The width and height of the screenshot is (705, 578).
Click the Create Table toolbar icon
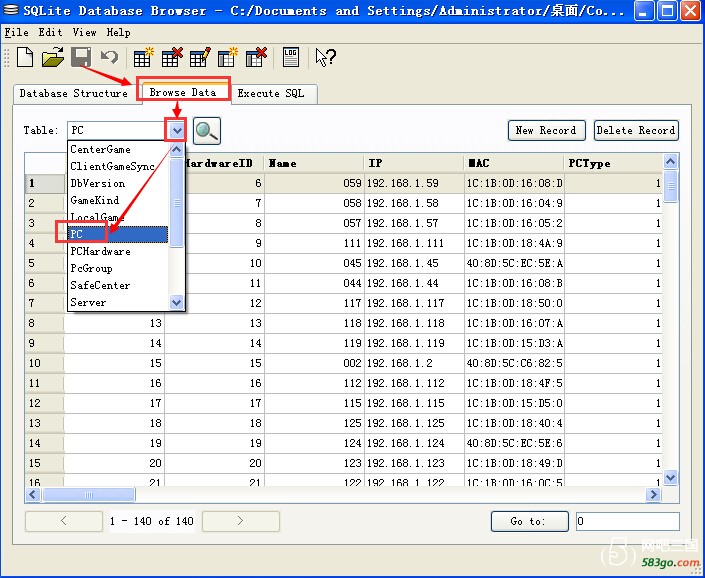[x=144, y=57]
